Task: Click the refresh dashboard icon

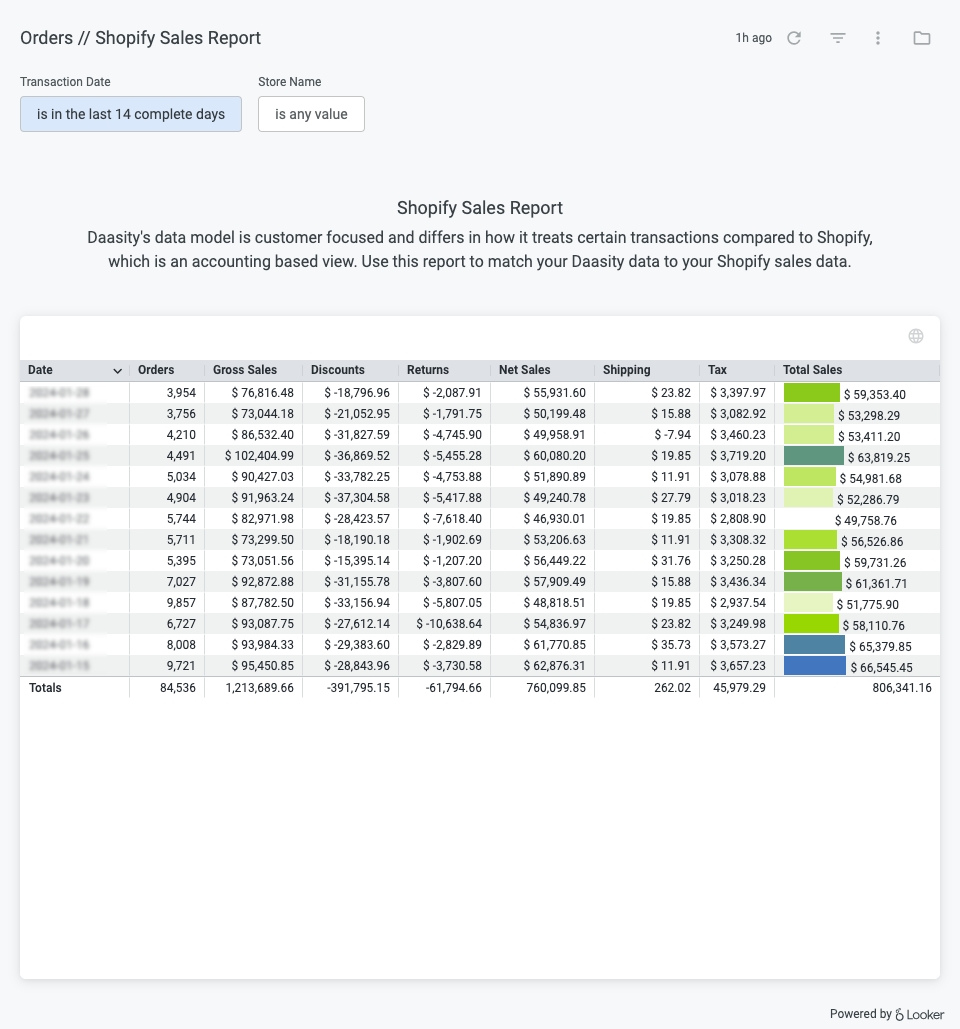Action: (794, 38)
